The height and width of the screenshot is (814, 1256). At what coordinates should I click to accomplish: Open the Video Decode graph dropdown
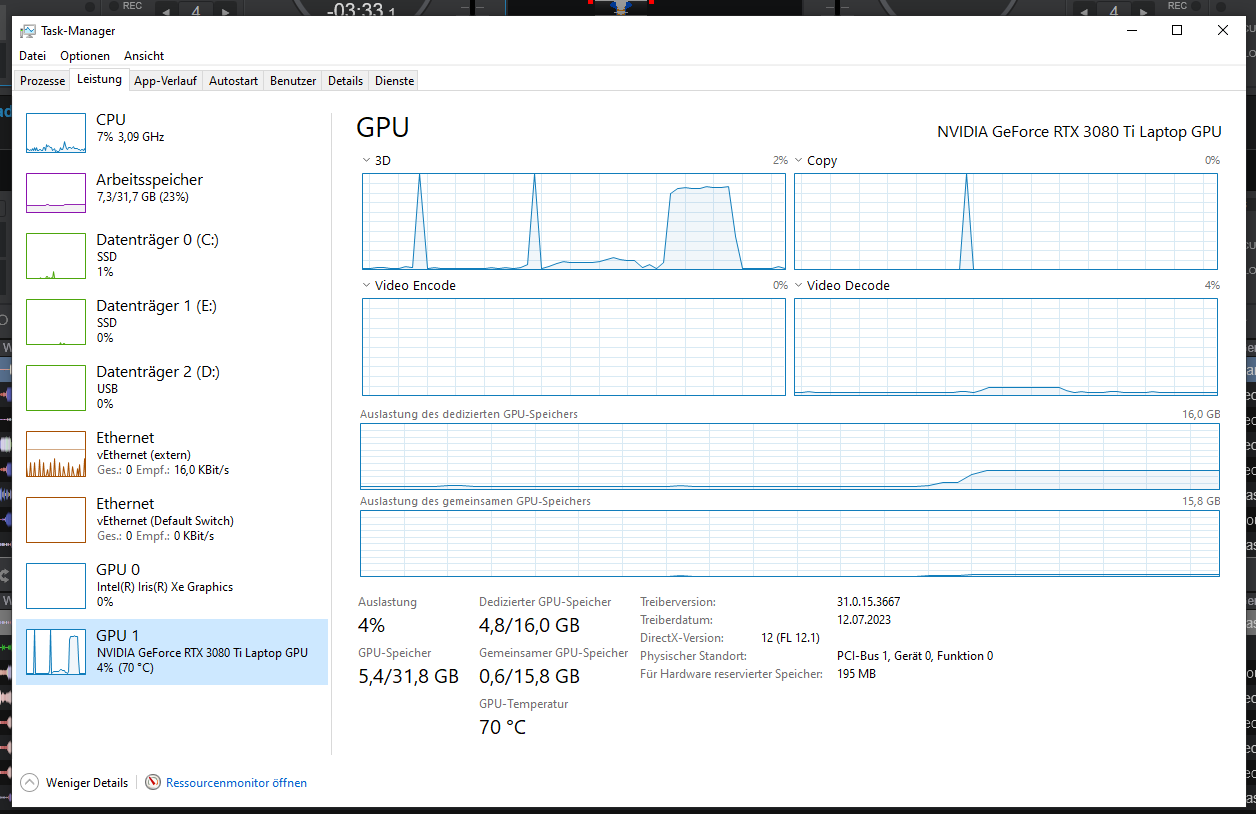[798, 285]
